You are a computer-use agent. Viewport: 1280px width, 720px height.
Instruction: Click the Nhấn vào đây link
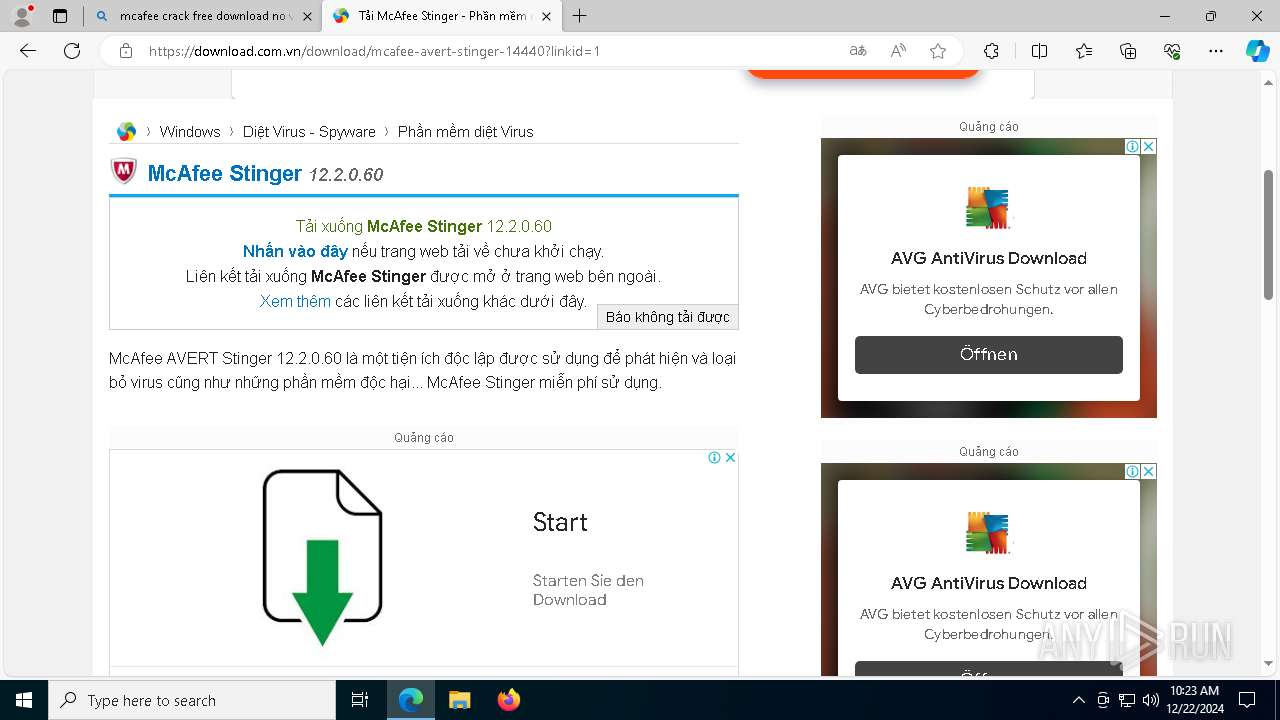pos(295,251)
